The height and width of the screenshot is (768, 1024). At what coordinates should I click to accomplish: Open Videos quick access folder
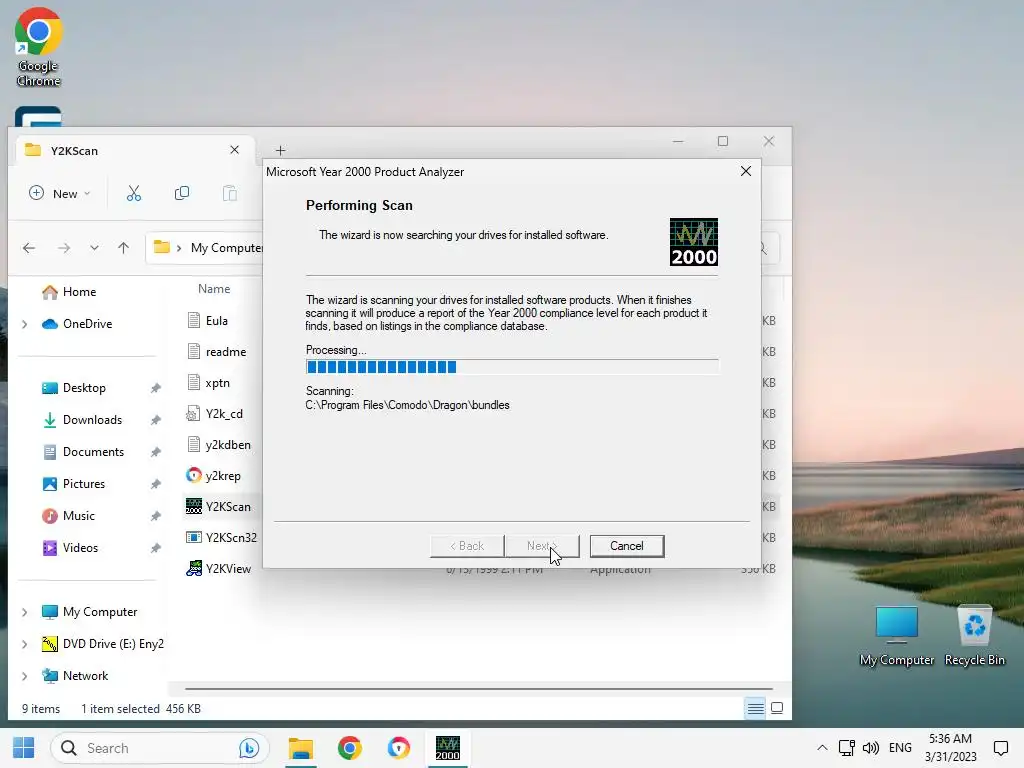click(x=80, y=548)
